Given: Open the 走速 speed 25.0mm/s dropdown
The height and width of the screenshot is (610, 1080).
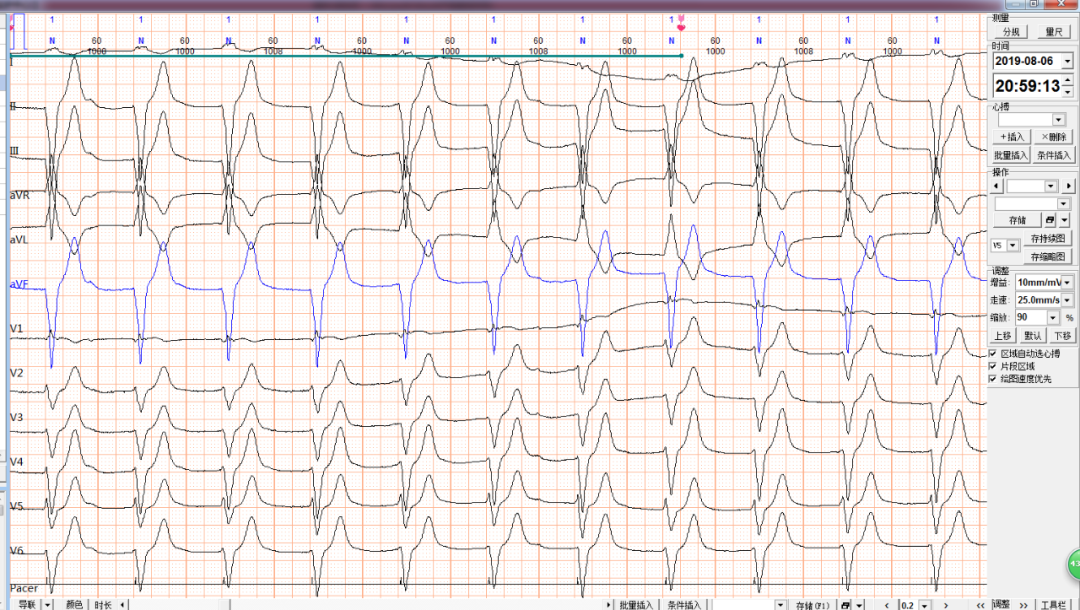Looking at the screenshot, I should 1066,300.
